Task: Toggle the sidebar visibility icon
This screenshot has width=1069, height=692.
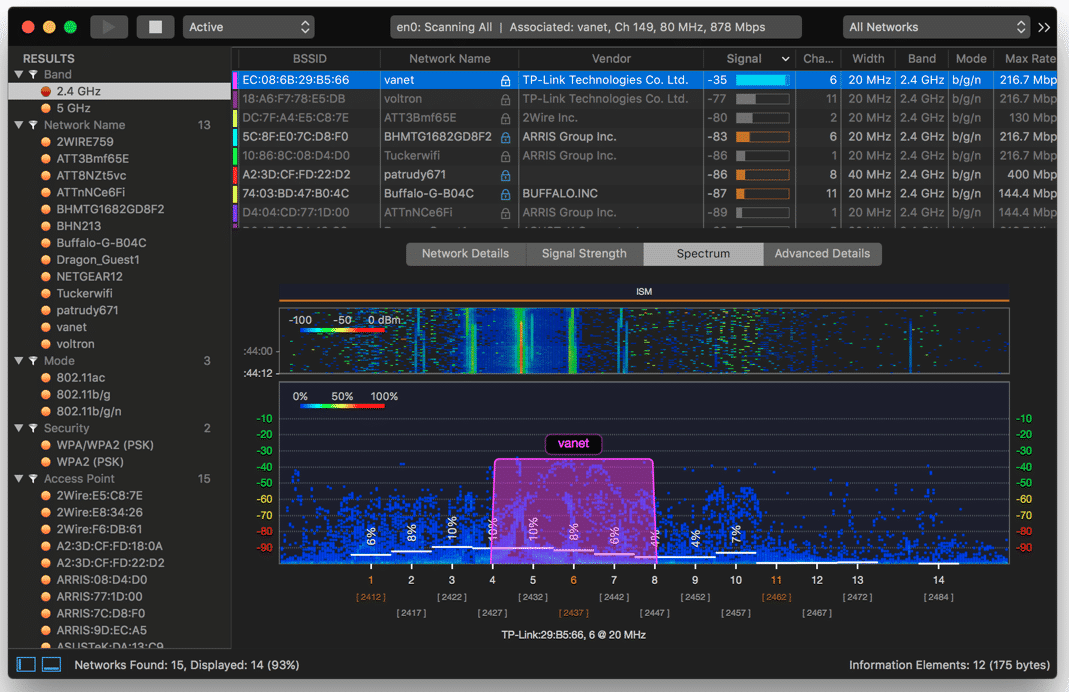Action: click(26, 665)
